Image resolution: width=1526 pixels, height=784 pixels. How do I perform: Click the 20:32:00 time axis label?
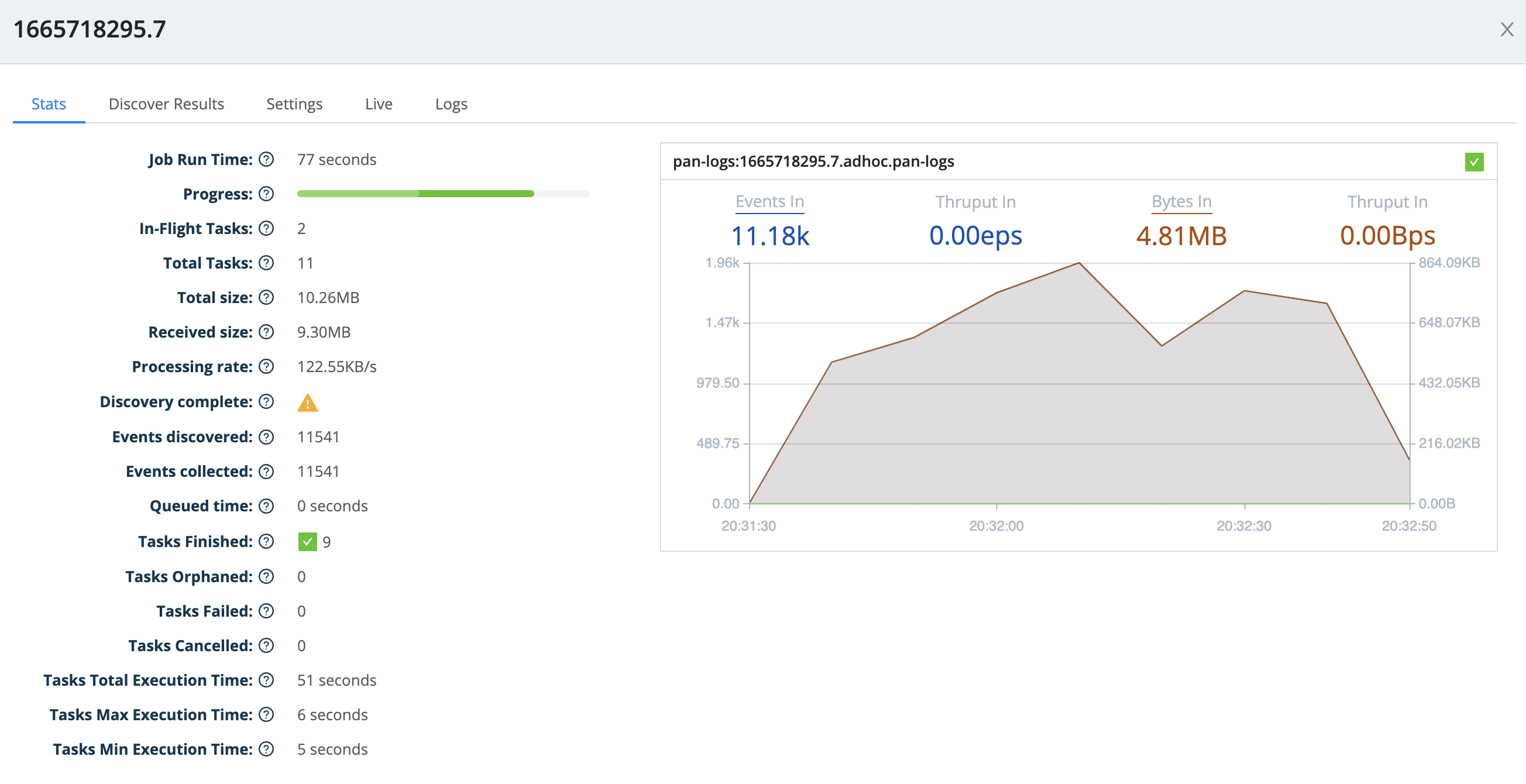click(996, 526)
